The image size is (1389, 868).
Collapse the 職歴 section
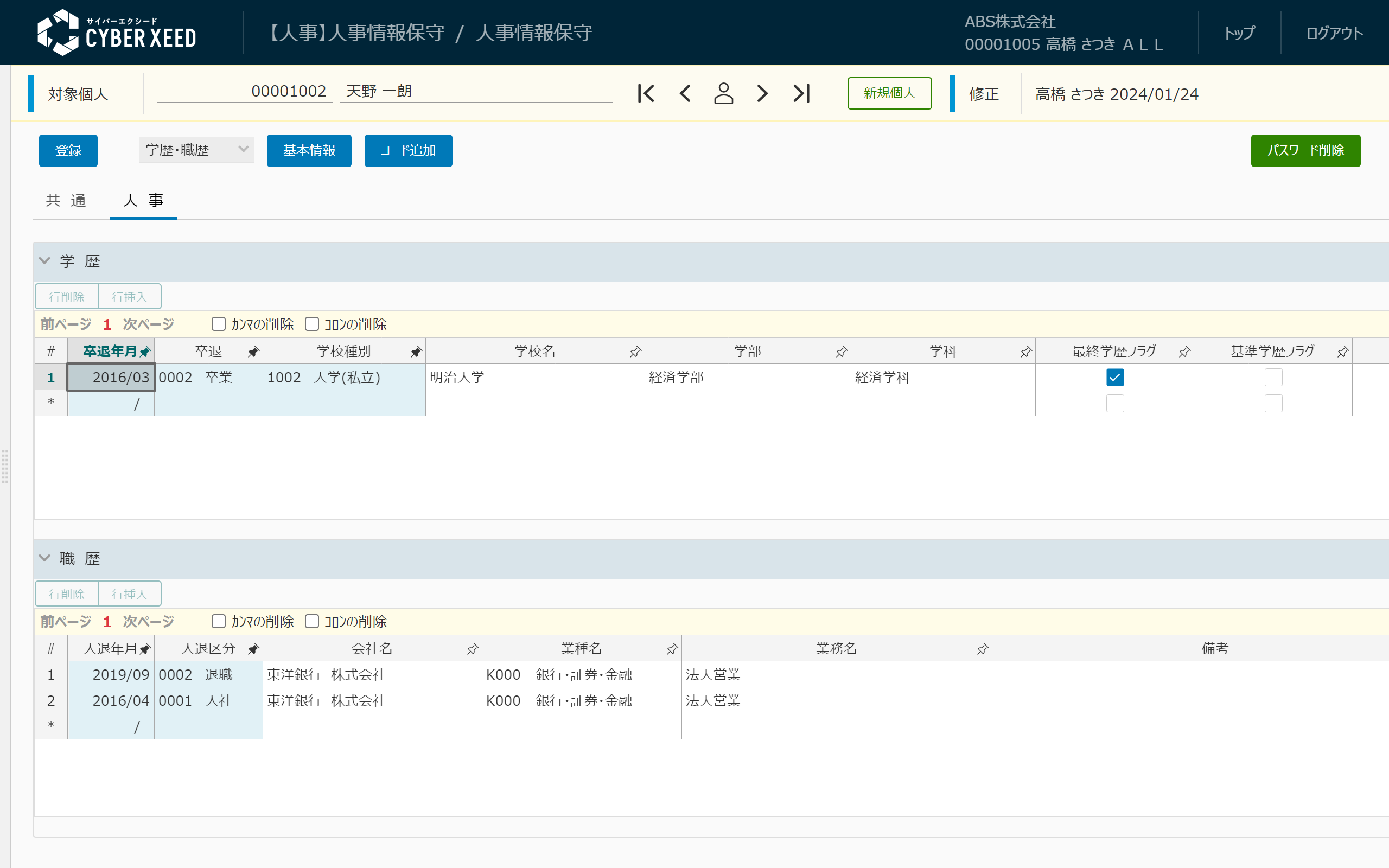coord(45,558)
